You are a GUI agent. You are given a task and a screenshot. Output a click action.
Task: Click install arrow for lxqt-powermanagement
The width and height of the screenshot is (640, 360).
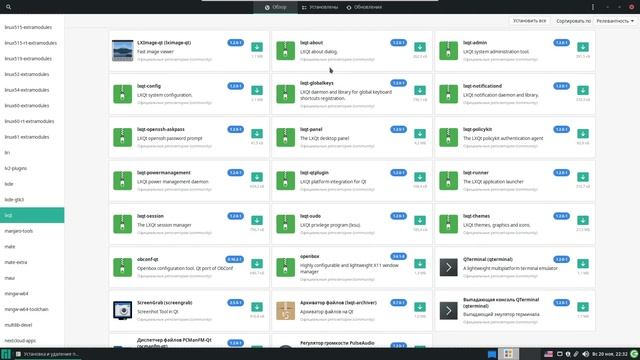257,177
